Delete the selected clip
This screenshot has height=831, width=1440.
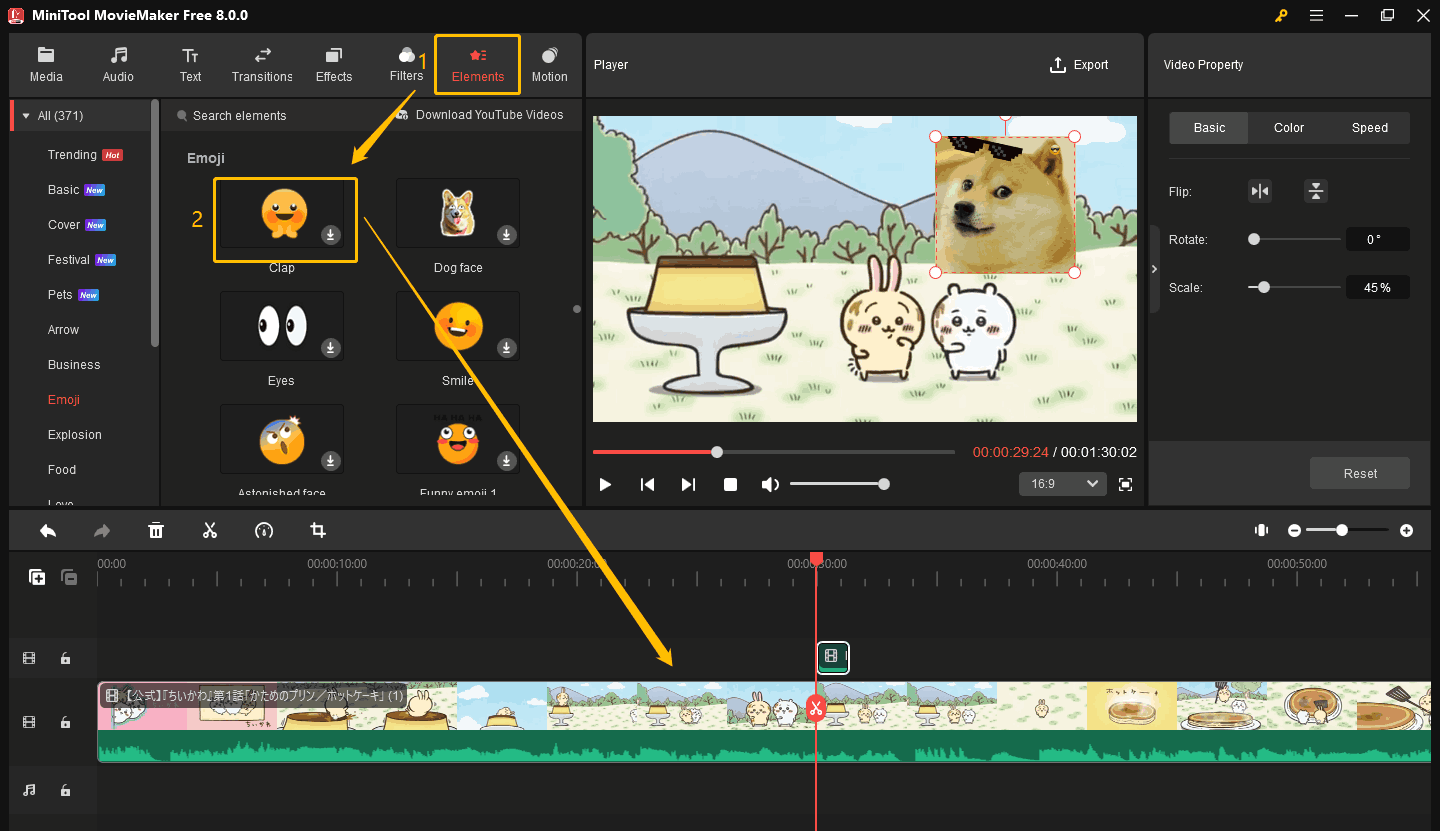156,530
